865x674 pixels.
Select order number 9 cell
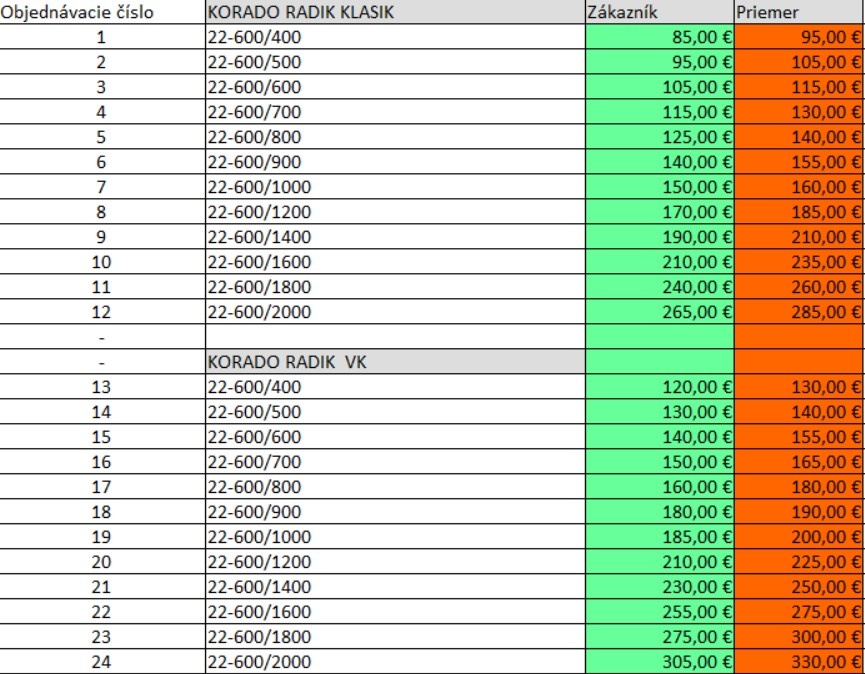tap(102, 237)
